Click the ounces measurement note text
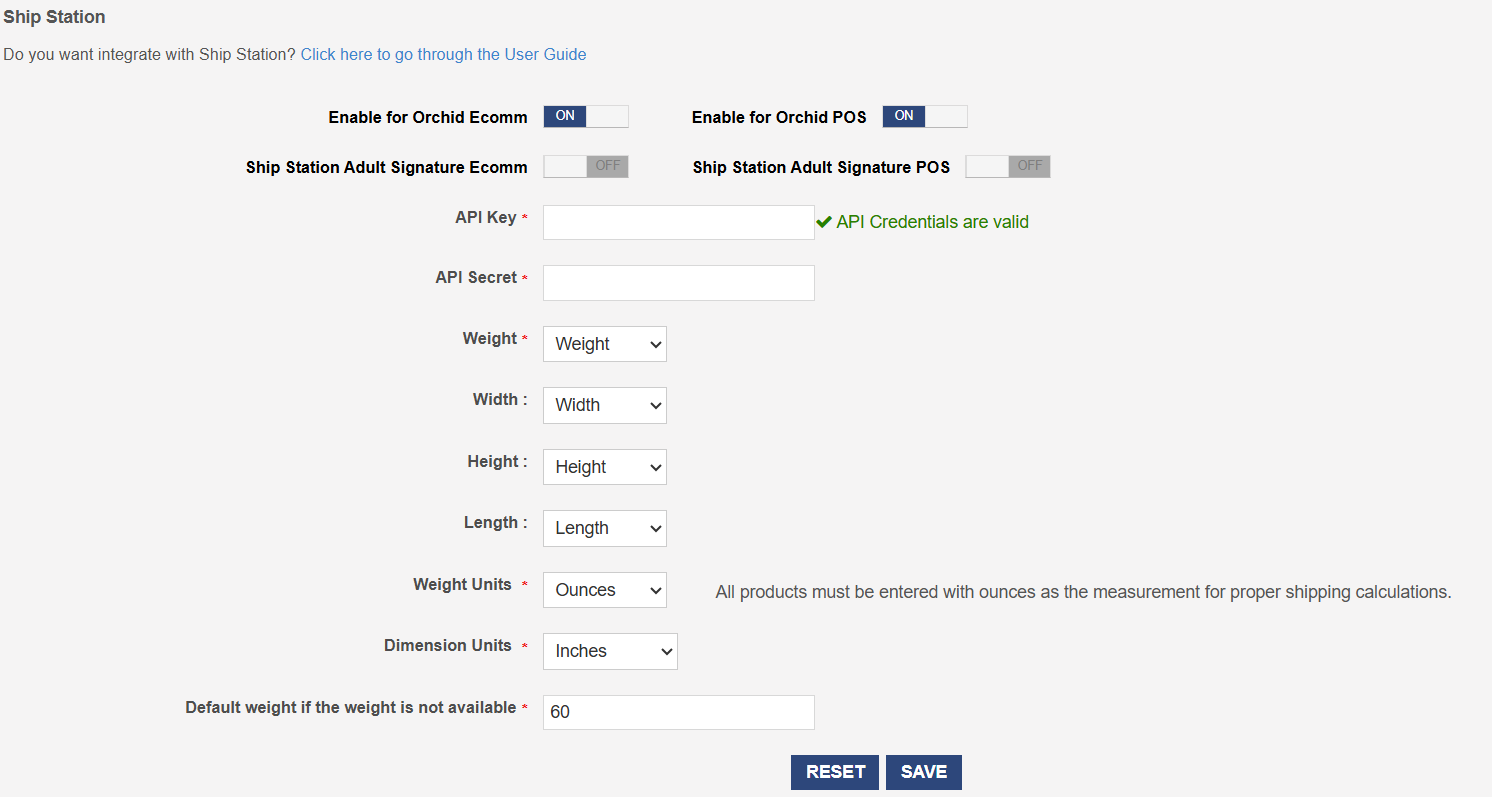 [1083, 592]
